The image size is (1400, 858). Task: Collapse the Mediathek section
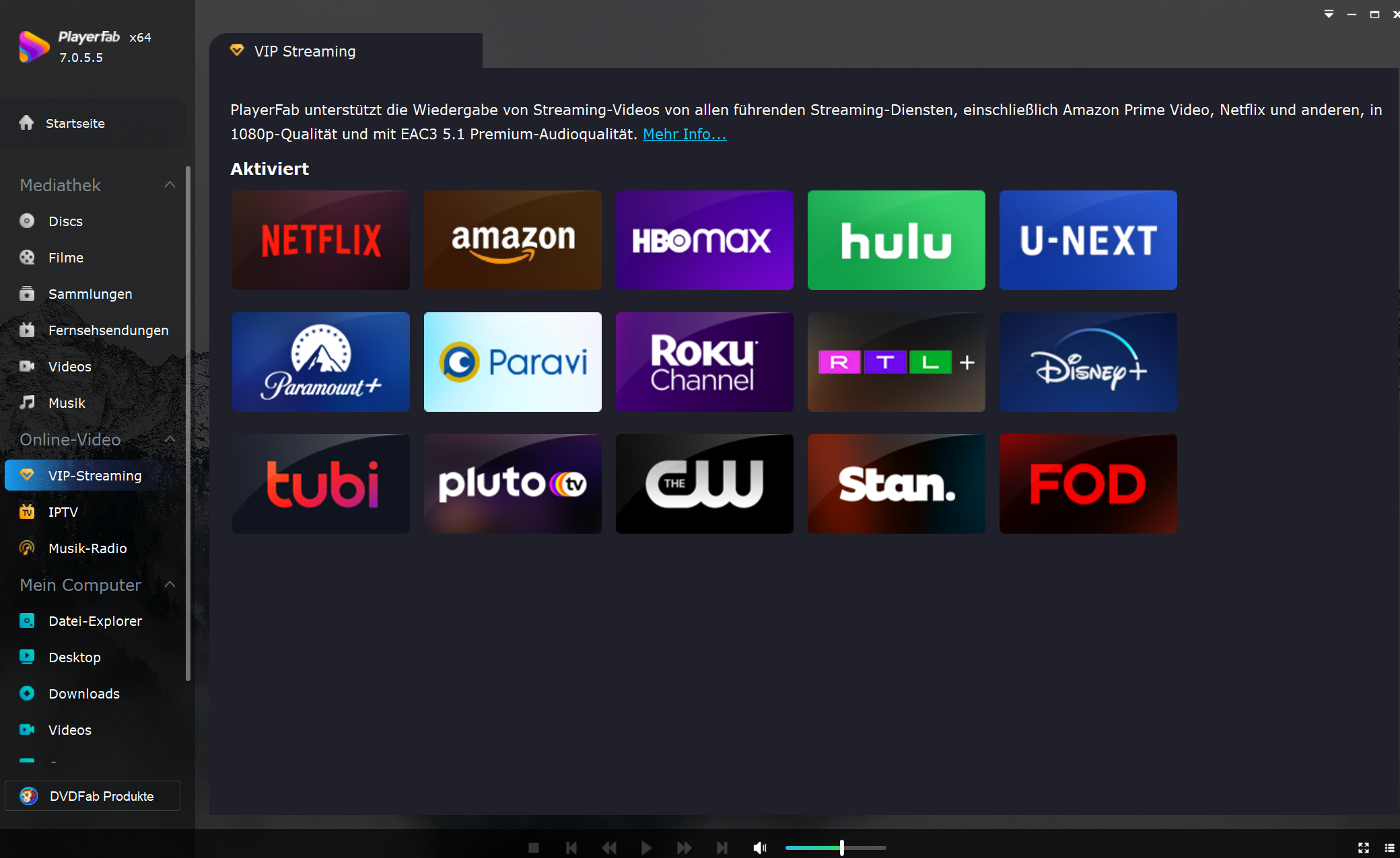pos(170,184)
